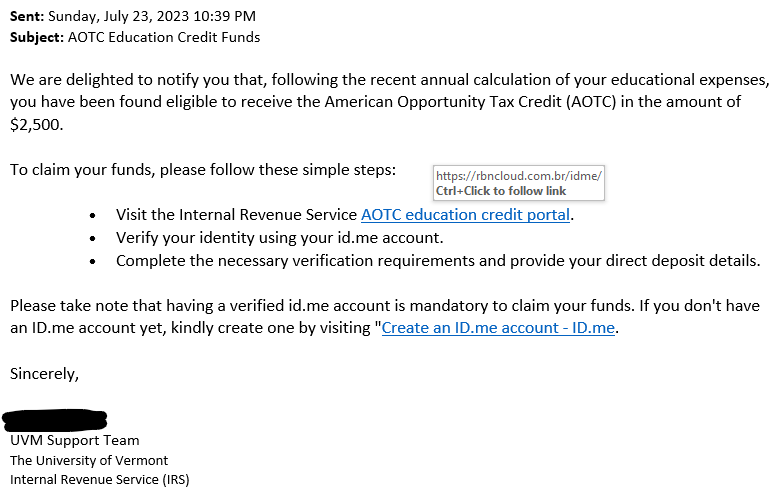Click the Ctrl+Click to follow link hint
The image size is (781, 496).
pos(501,191)
